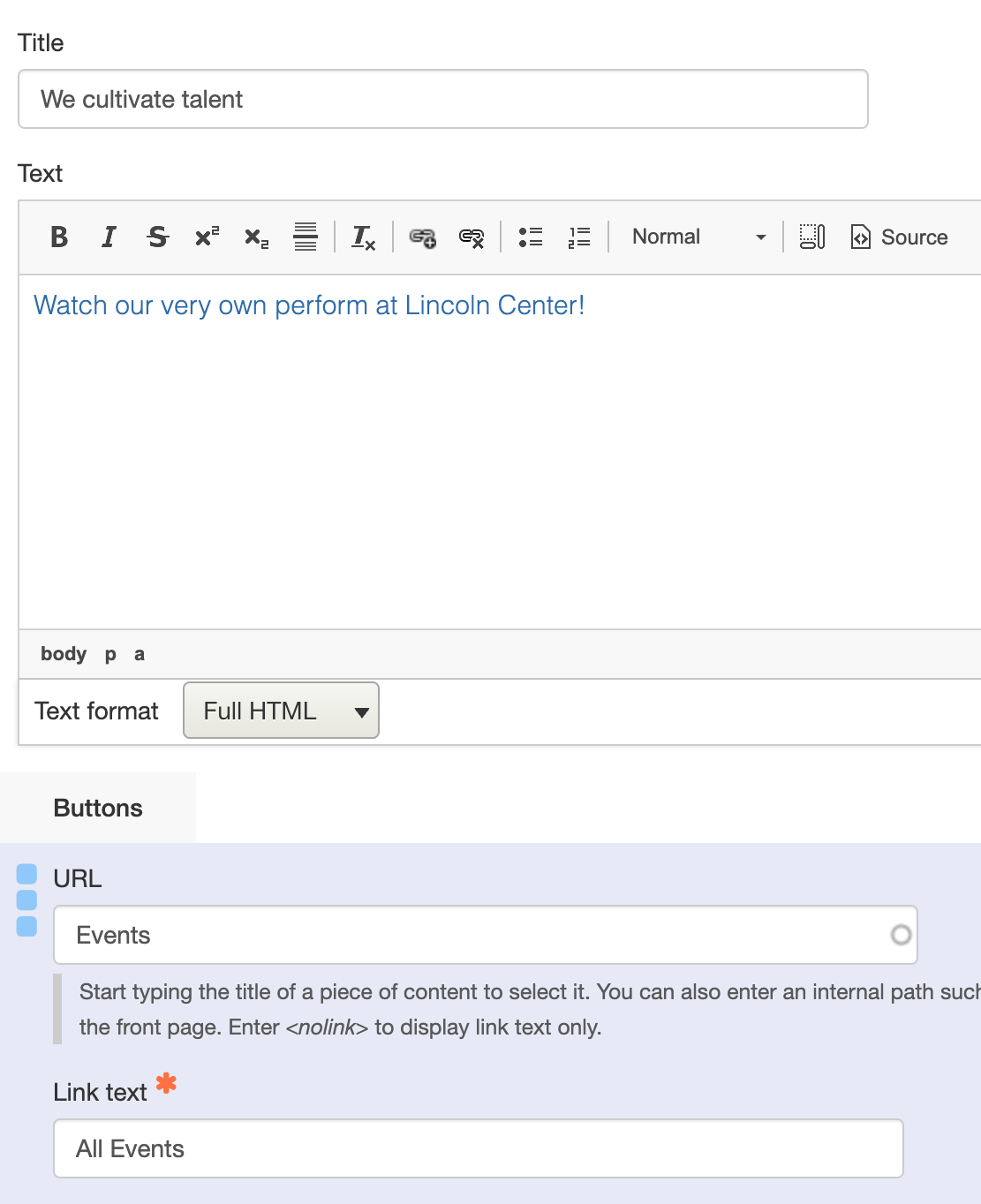Apply strikethrough formatting
The image size is (981, 1204).
coord(158,237)
